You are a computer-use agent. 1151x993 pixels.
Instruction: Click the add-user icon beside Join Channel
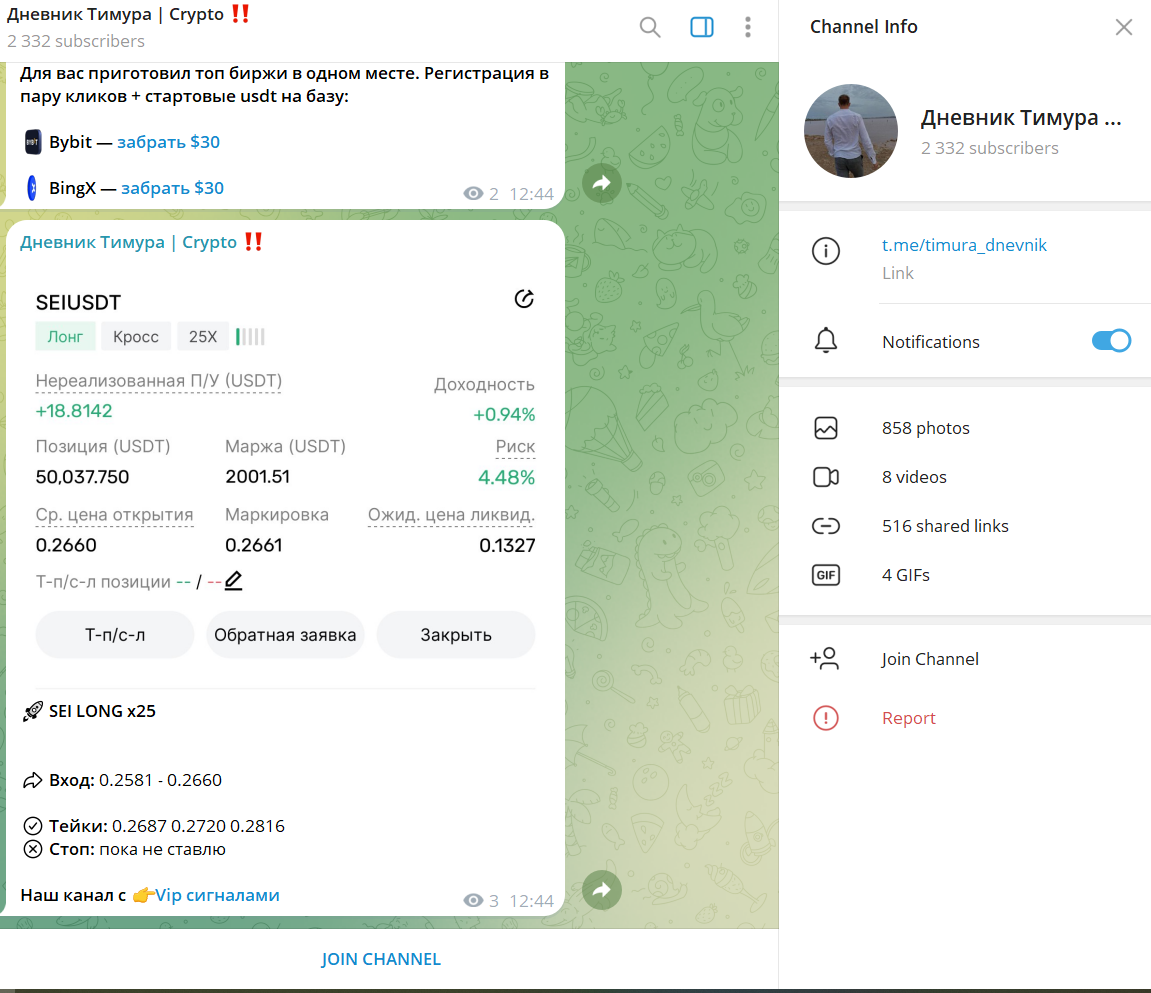pos(824,658)
